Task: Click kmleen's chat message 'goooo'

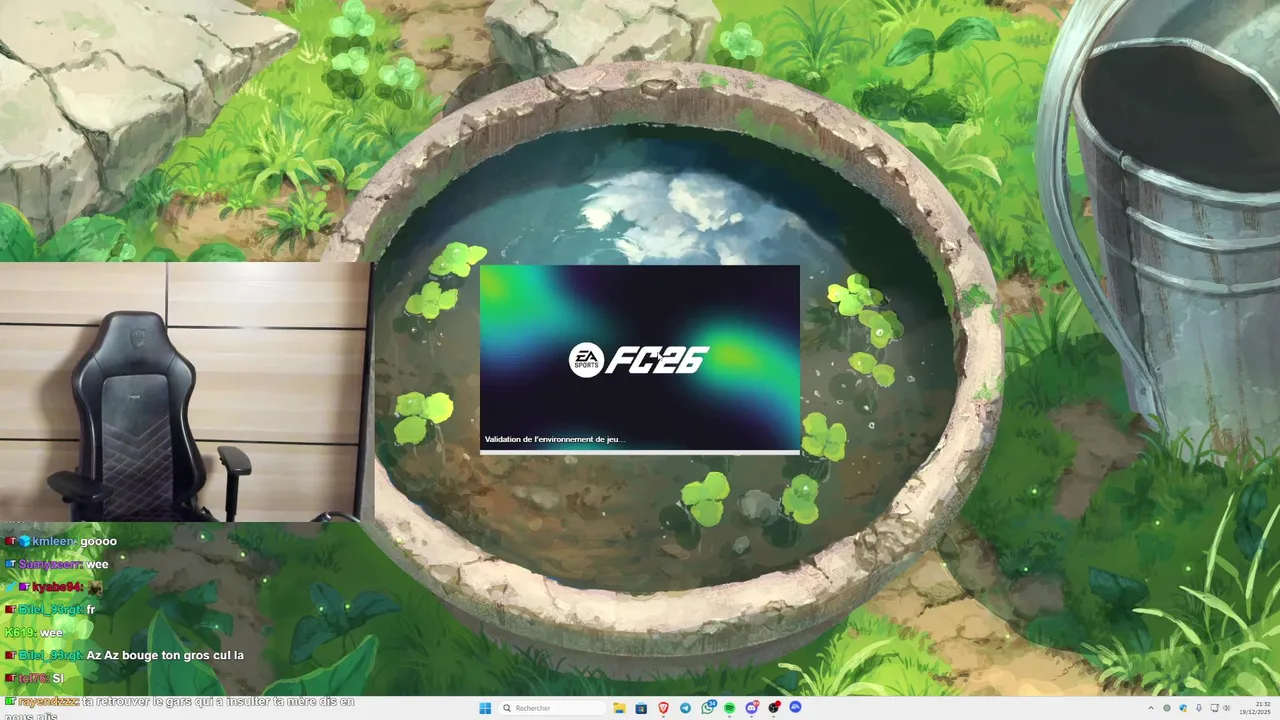Action: [x=99, y=541]
